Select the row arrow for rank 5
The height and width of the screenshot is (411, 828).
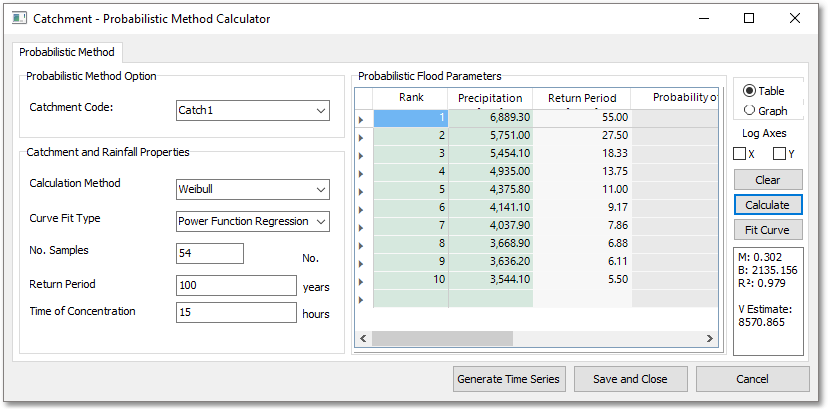point(363,191)
